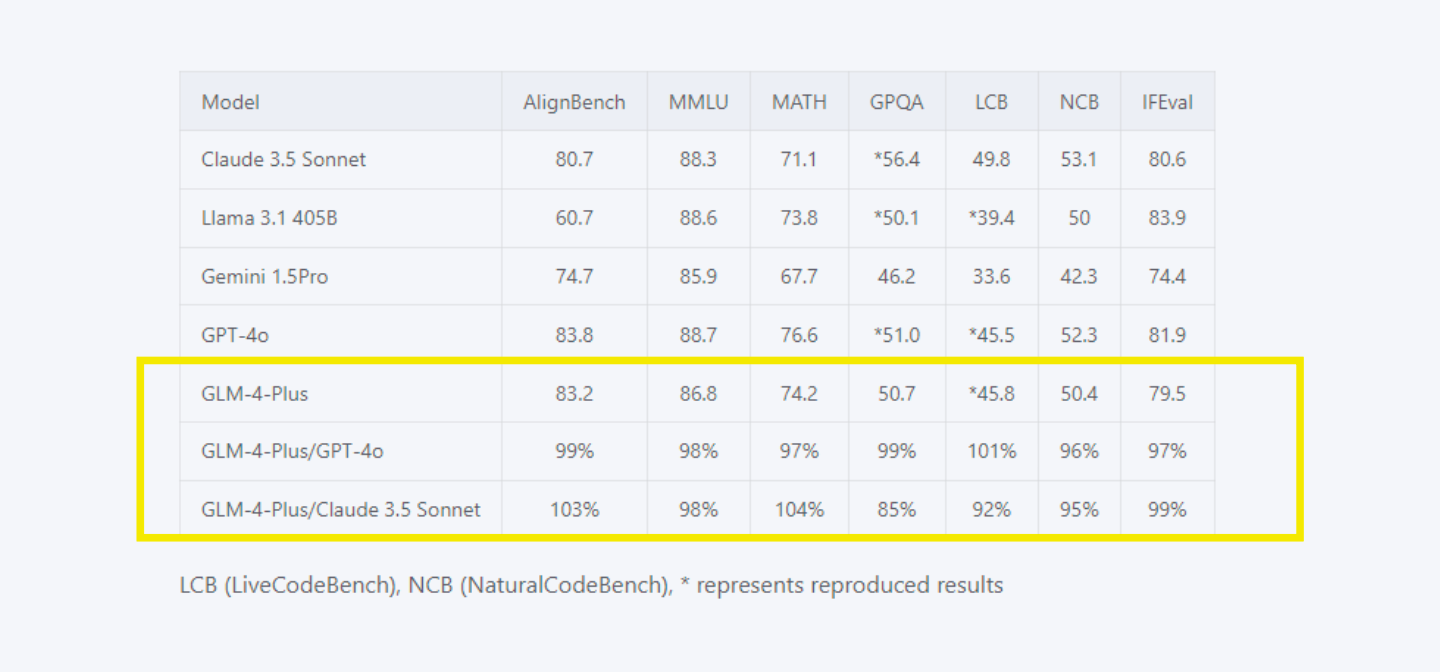Click GLM-4-Plus/Claude 3.5 Sonnet row label
The height and width of the screenshot is (672, 1440).
click(341, 510)
